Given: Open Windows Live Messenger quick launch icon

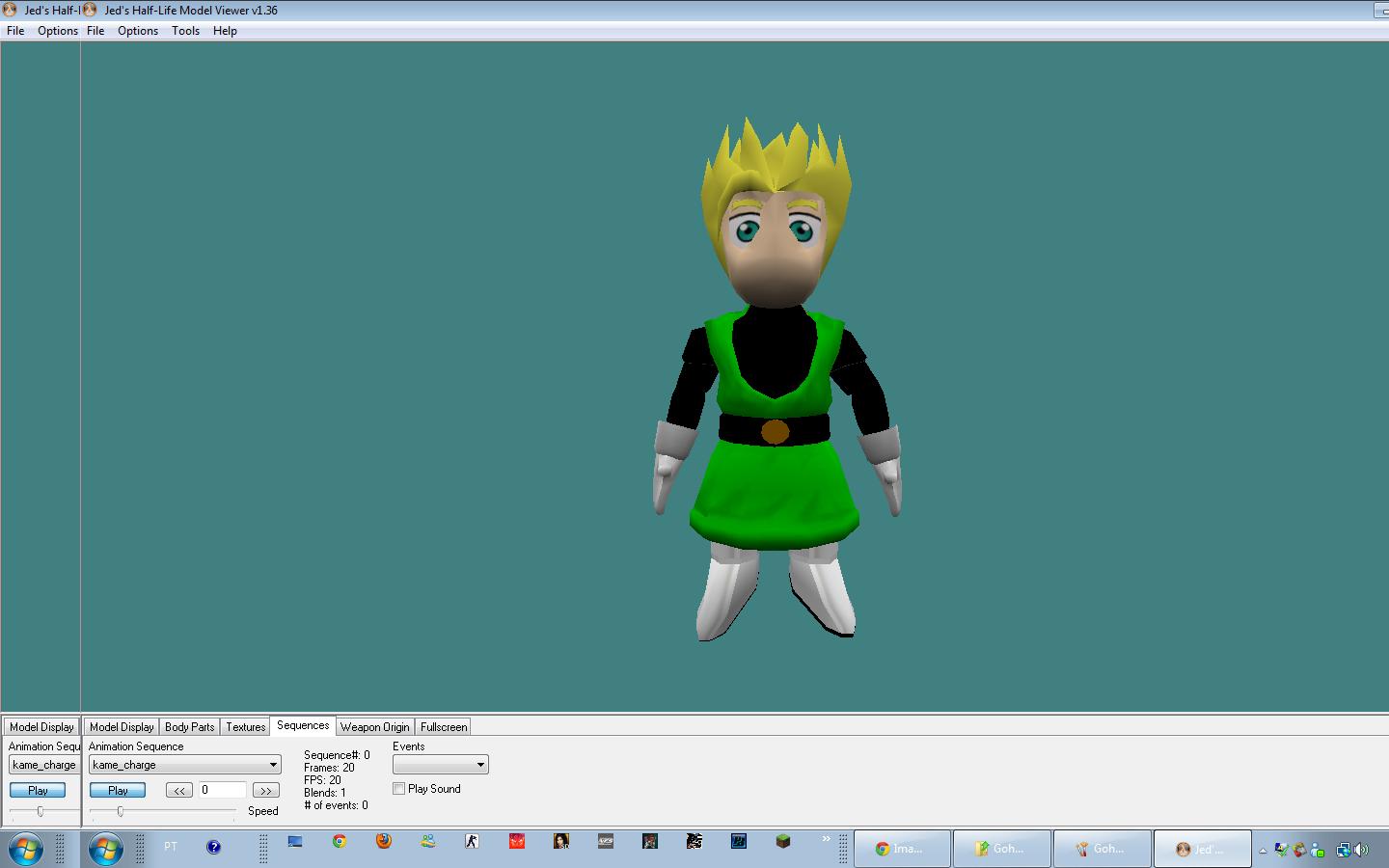Looking at the screenshot, I should [x=428, y=841].
